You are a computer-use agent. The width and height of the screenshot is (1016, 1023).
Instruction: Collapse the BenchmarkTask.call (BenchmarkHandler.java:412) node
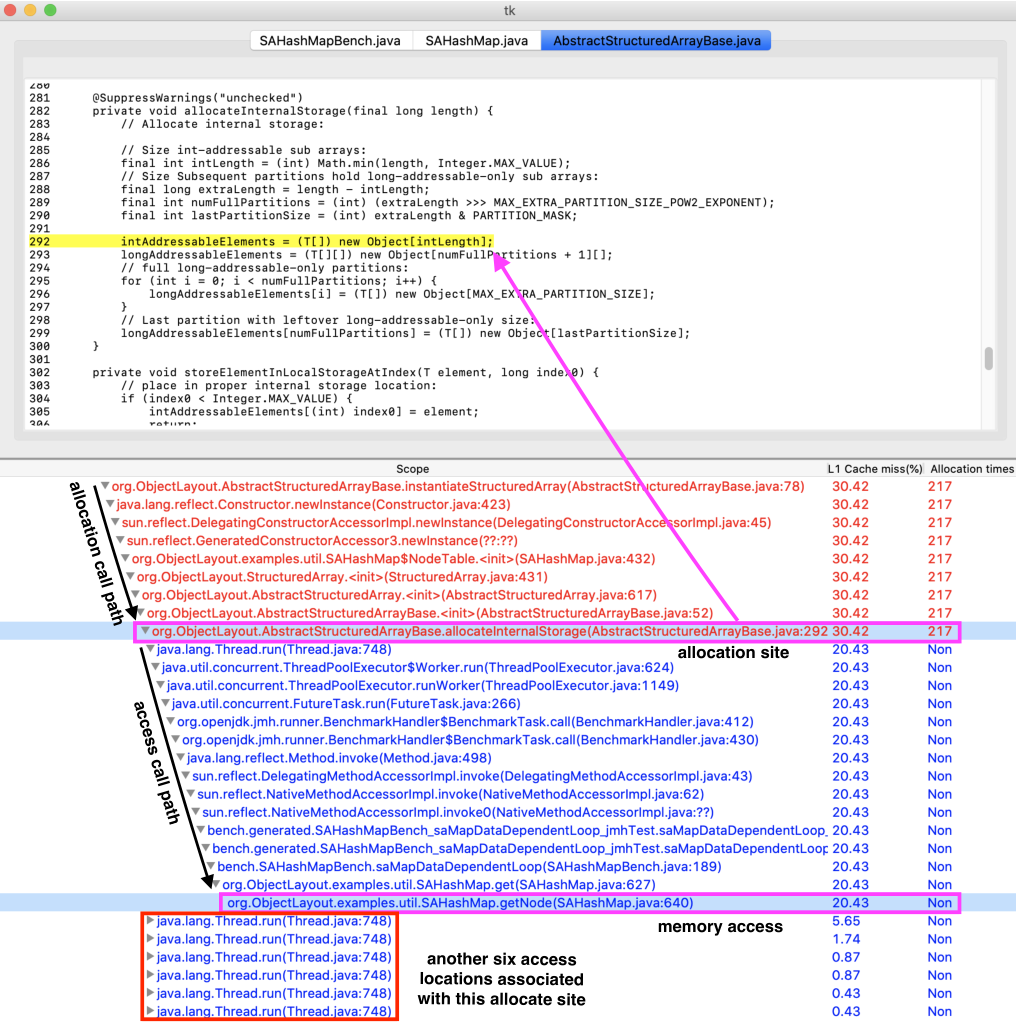tap(171, 722)
